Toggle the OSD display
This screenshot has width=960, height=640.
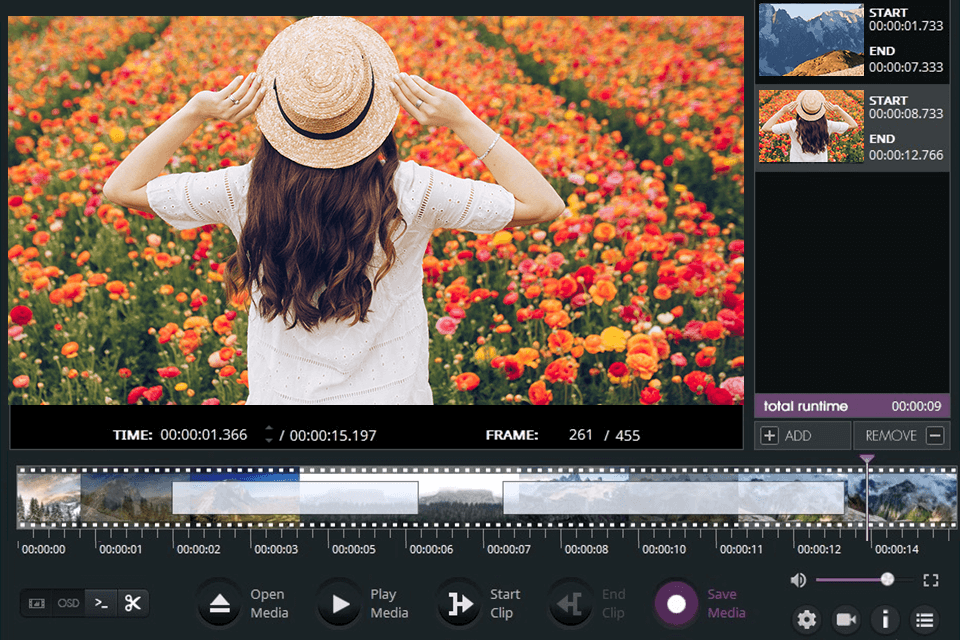(x=68, y=603)
